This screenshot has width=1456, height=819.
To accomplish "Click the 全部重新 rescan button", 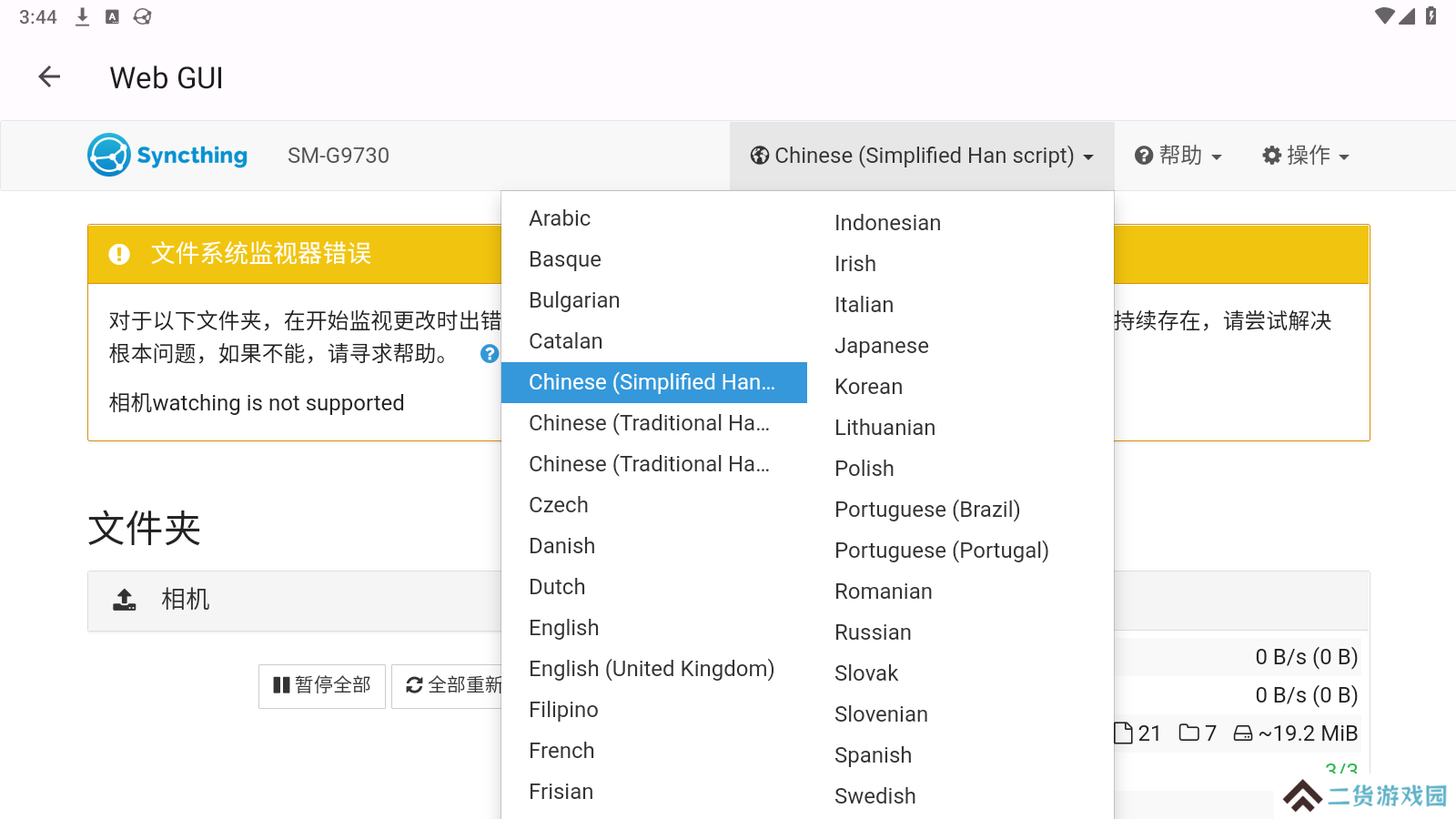I will 448,685.
